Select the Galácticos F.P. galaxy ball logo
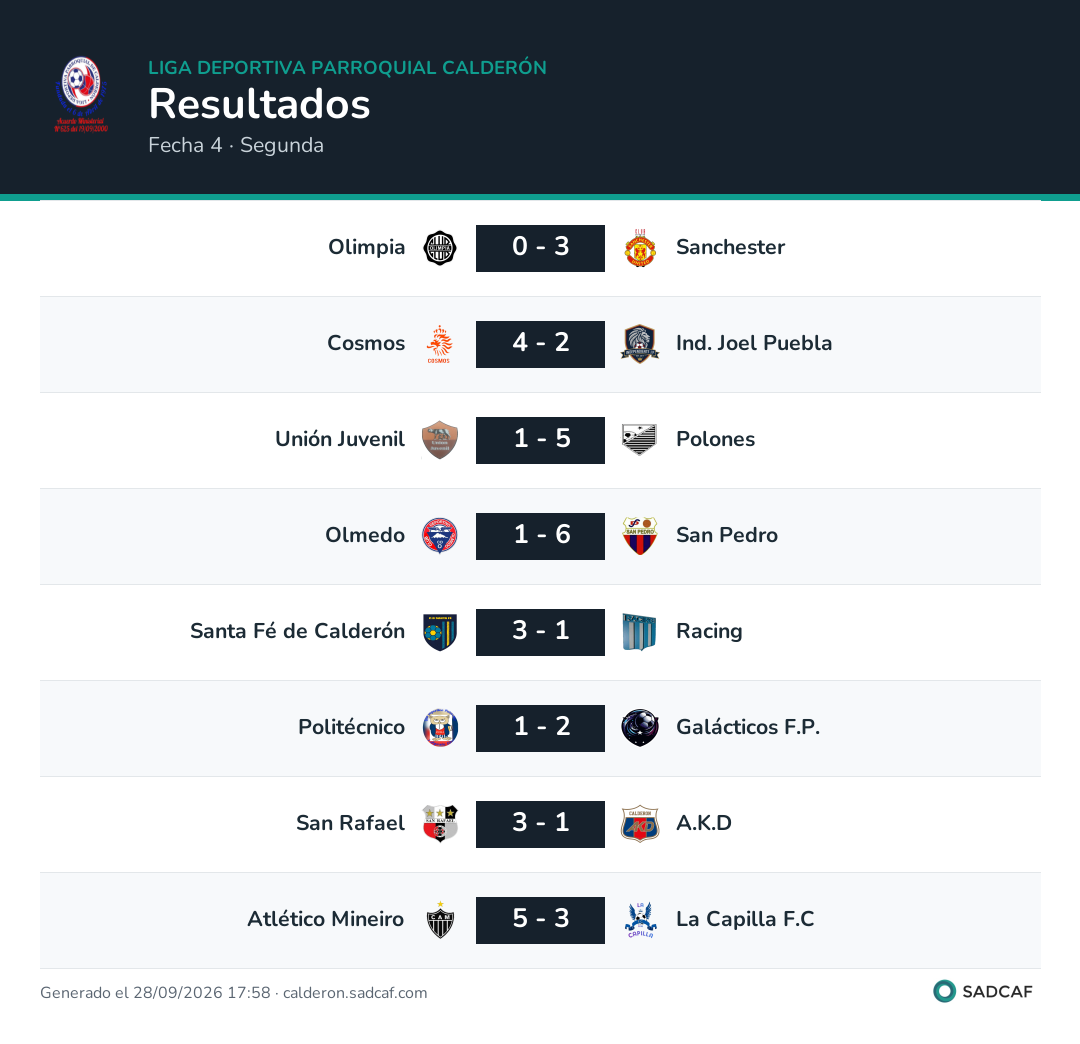 coord(640,728)
